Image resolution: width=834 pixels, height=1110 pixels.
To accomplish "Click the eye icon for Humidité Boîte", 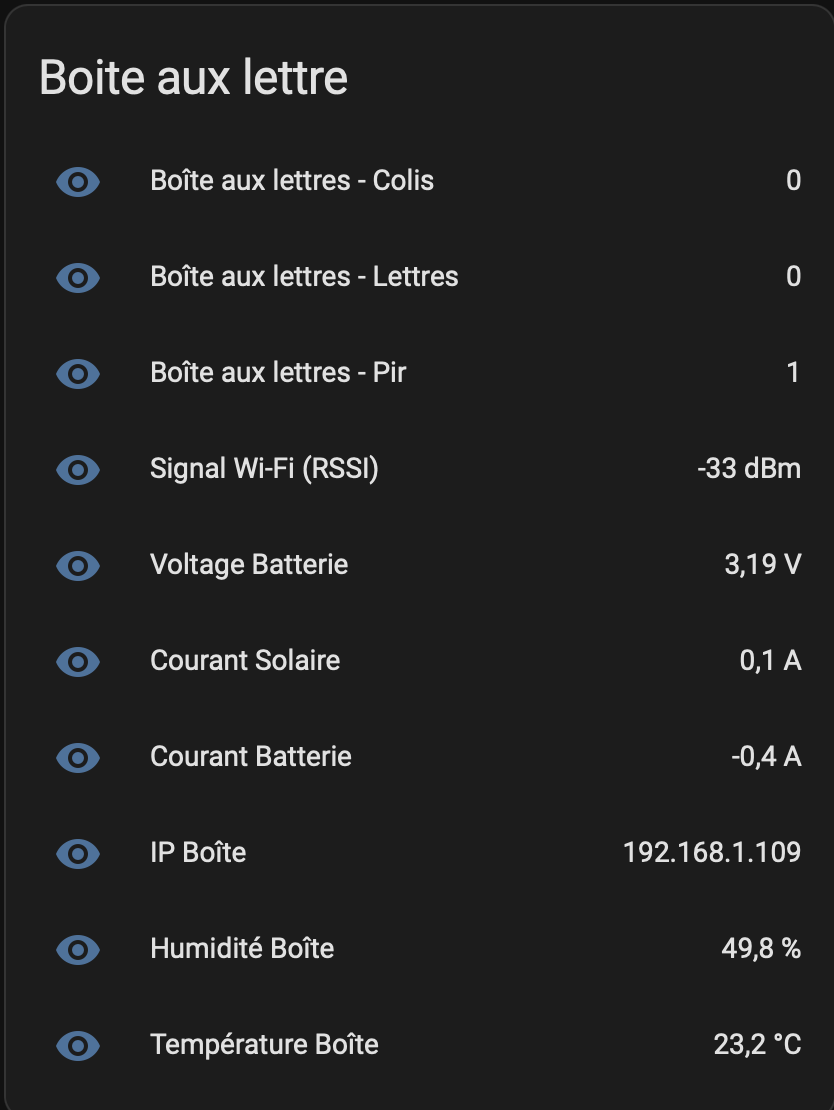I will click(78, 949).
